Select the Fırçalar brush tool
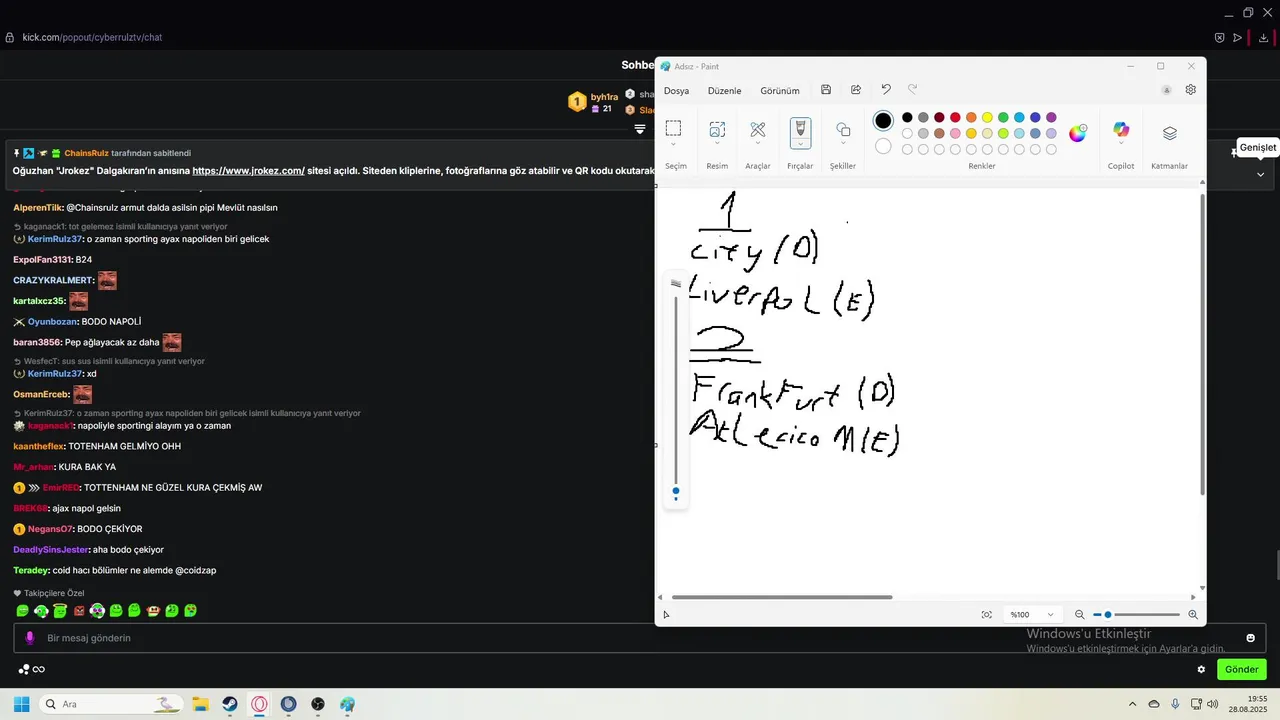 [800, 127]
